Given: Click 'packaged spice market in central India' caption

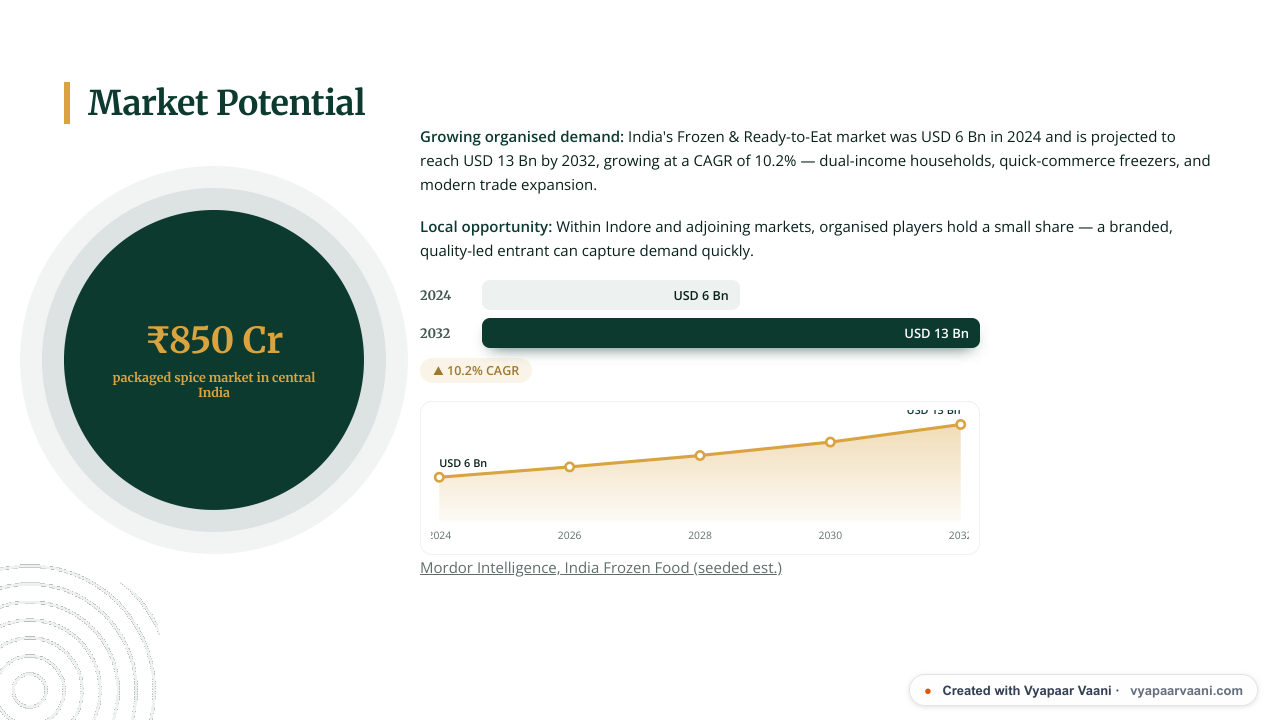Looking at the screenshot, I should coord(214,385).
